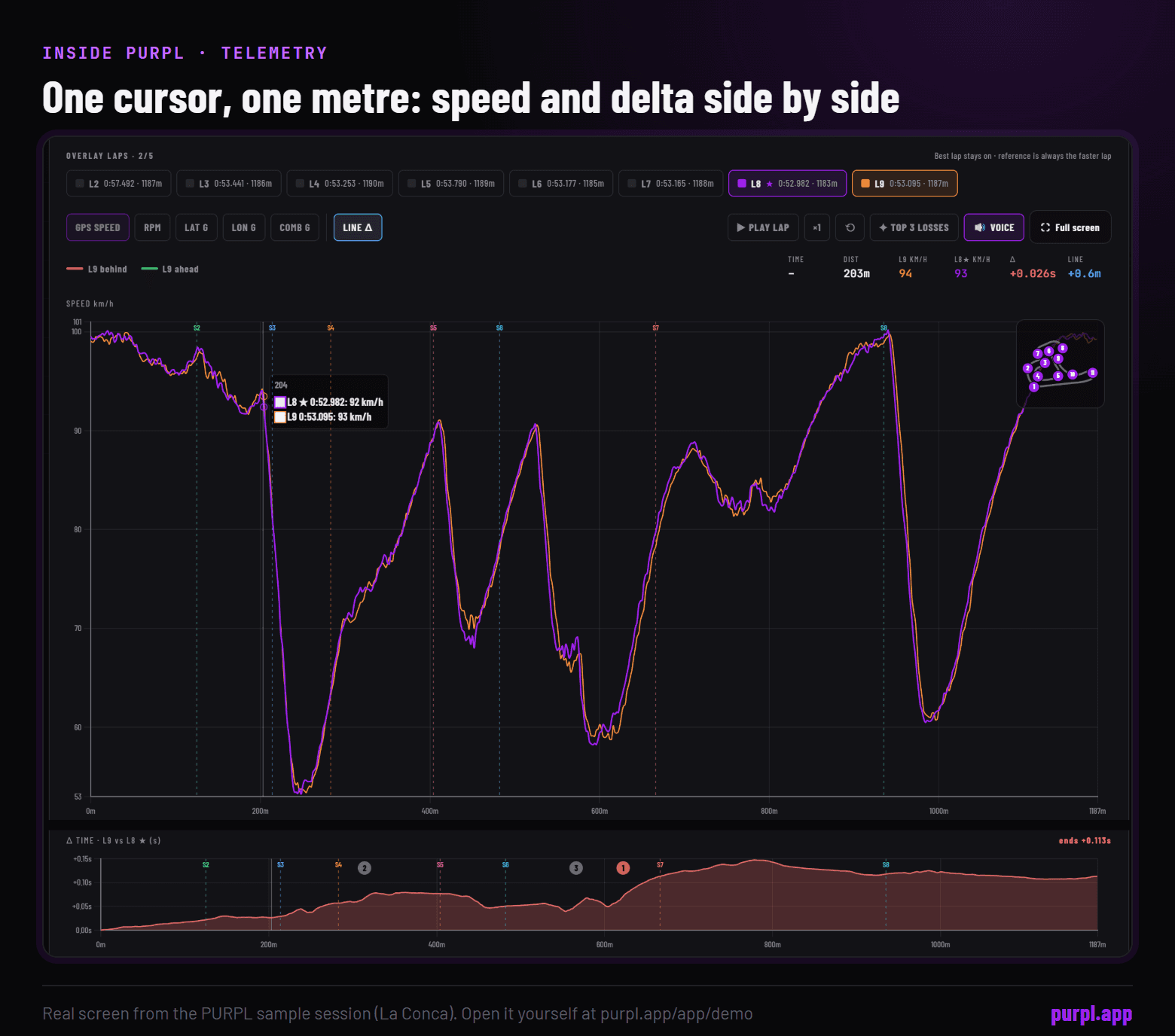Toggle the LINE Δ overlay
The image size is (1175, 1036).
[358, 227]
